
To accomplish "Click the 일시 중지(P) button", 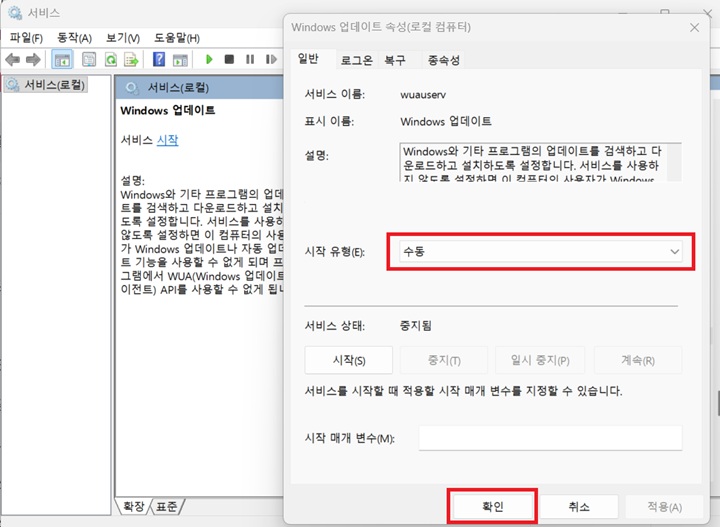I will pos(540,360).
